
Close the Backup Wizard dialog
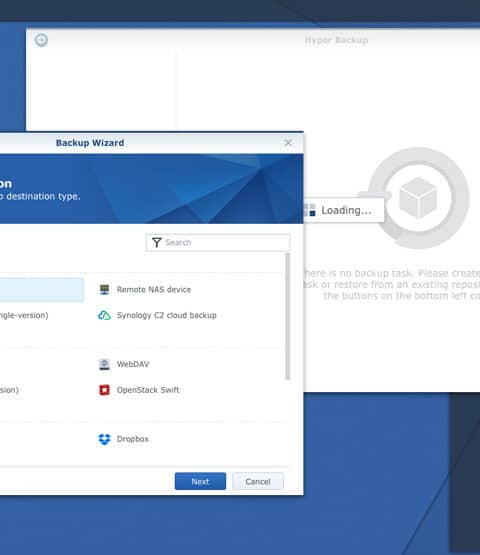288,143
